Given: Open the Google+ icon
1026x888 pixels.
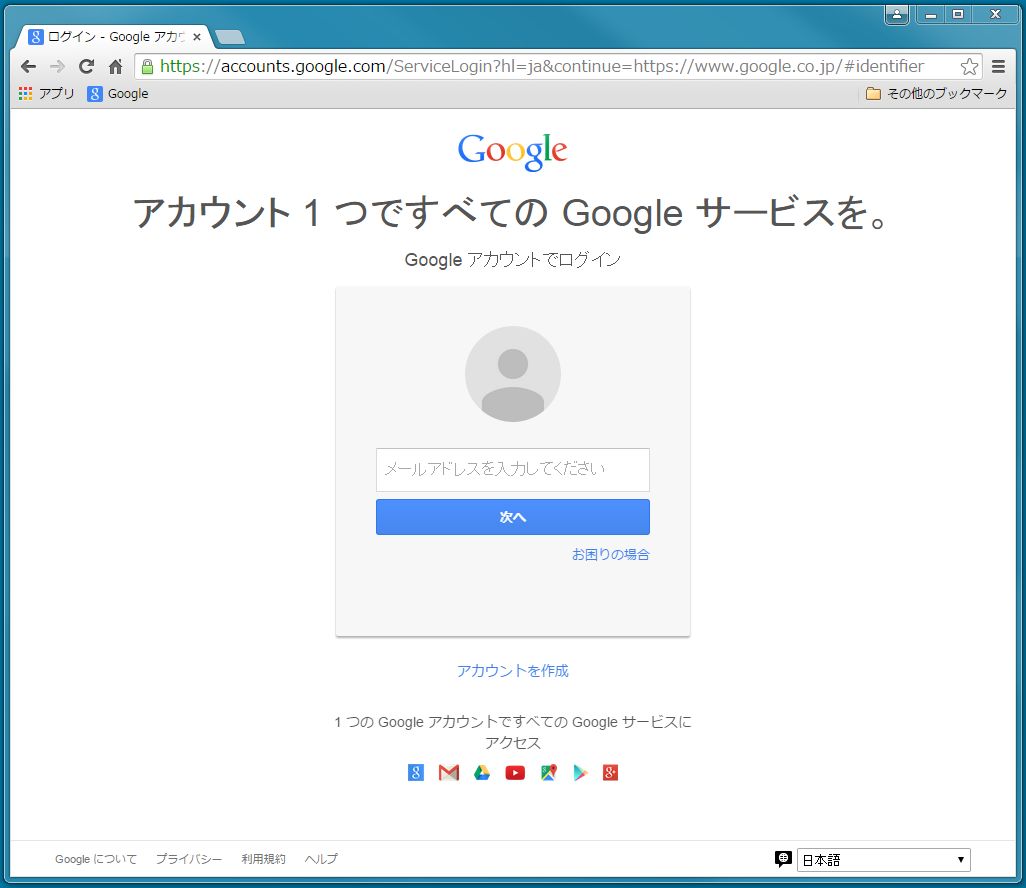Looking at the screenshot, I should [610, 773].
